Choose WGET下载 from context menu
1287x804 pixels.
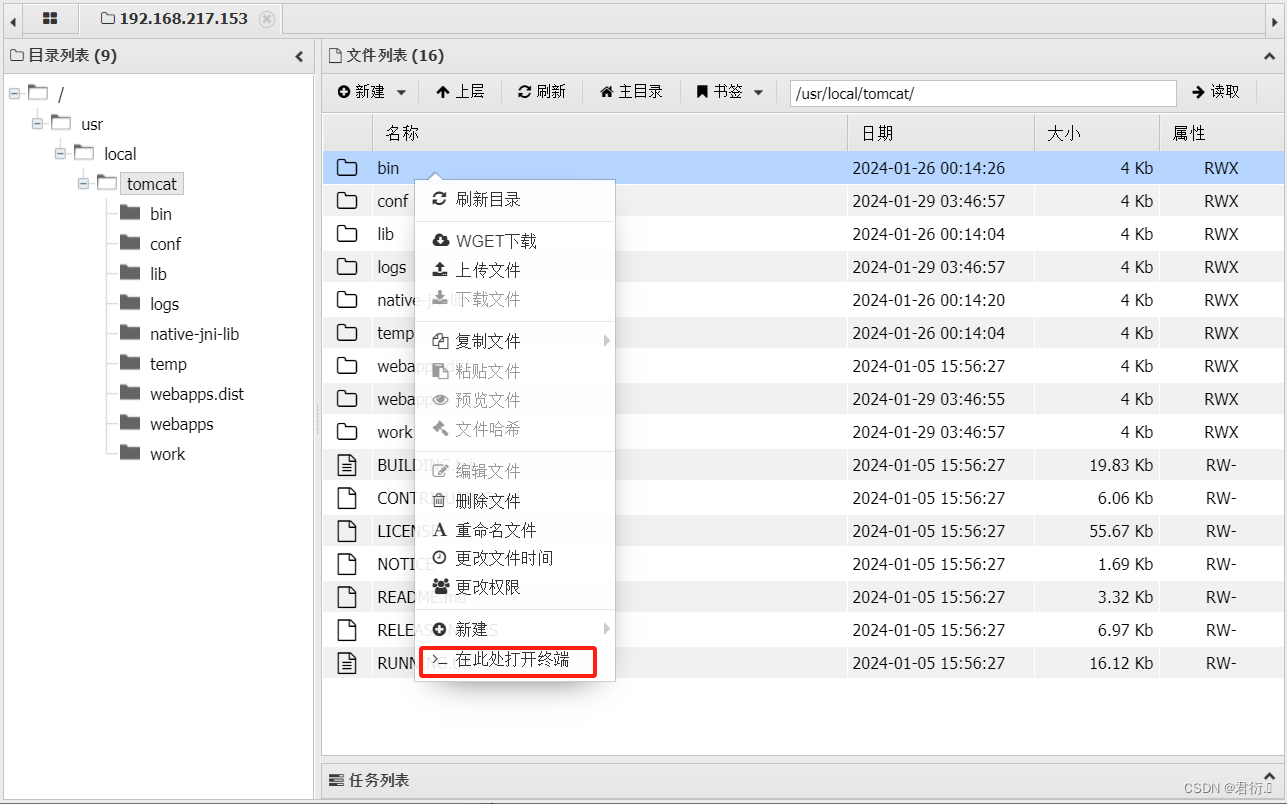click(515, 241)
